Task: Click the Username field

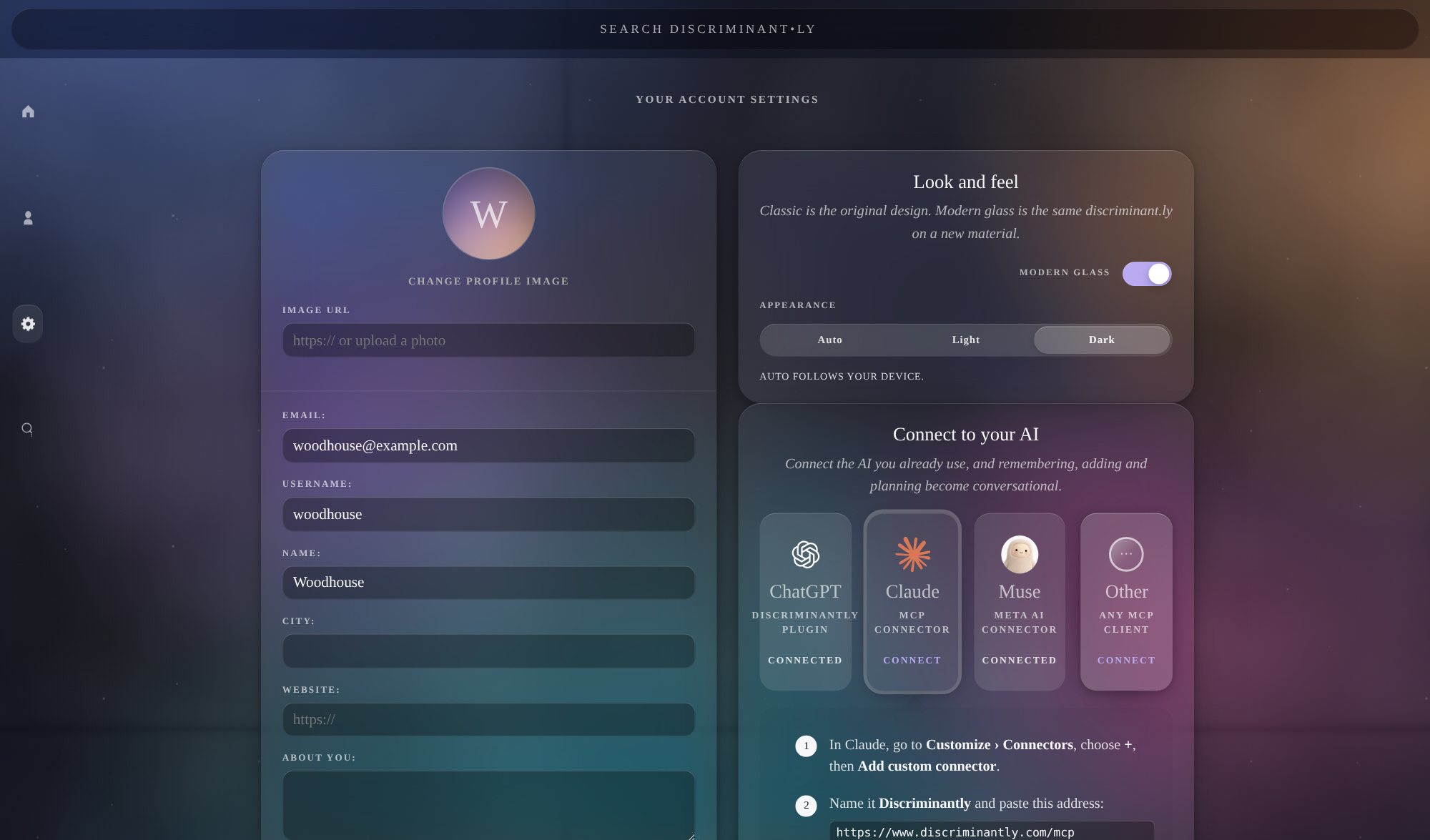Action: tap(488, 514)
